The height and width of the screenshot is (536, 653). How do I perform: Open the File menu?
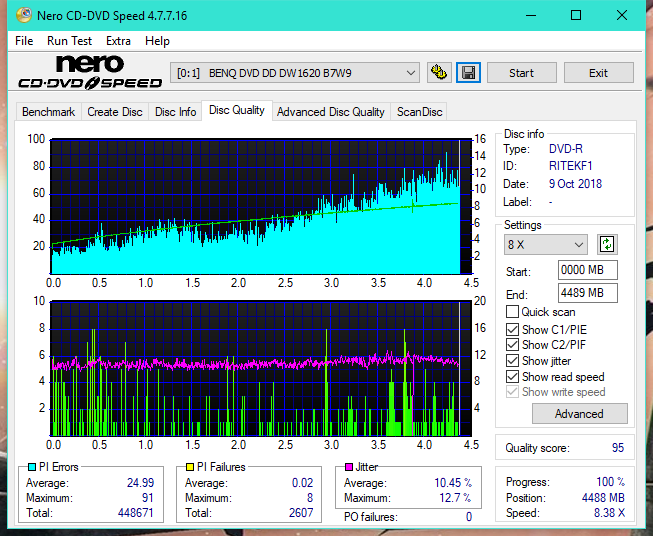tap(24, 41)
